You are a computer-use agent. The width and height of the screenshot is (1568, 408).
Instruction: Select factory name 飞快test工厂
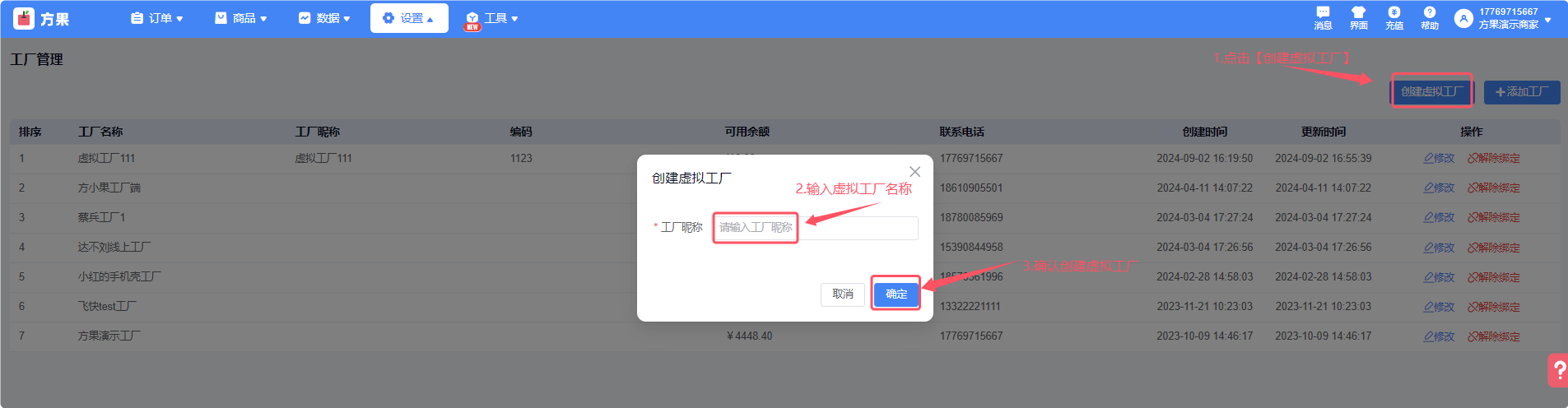pos(108,306)
